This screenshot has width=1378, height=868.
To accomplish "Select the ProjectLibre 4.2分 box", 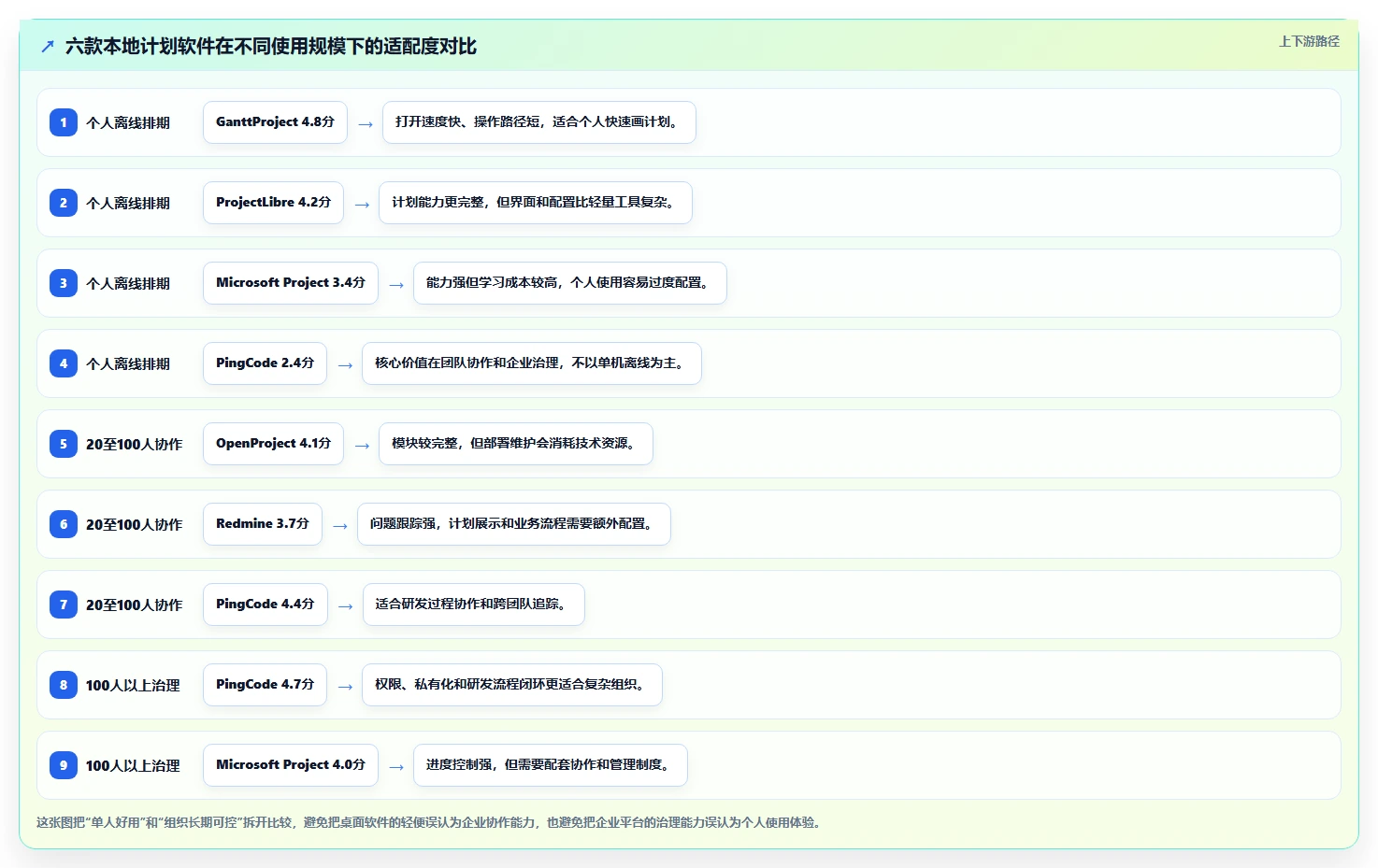I will click(x=273, y=203).
